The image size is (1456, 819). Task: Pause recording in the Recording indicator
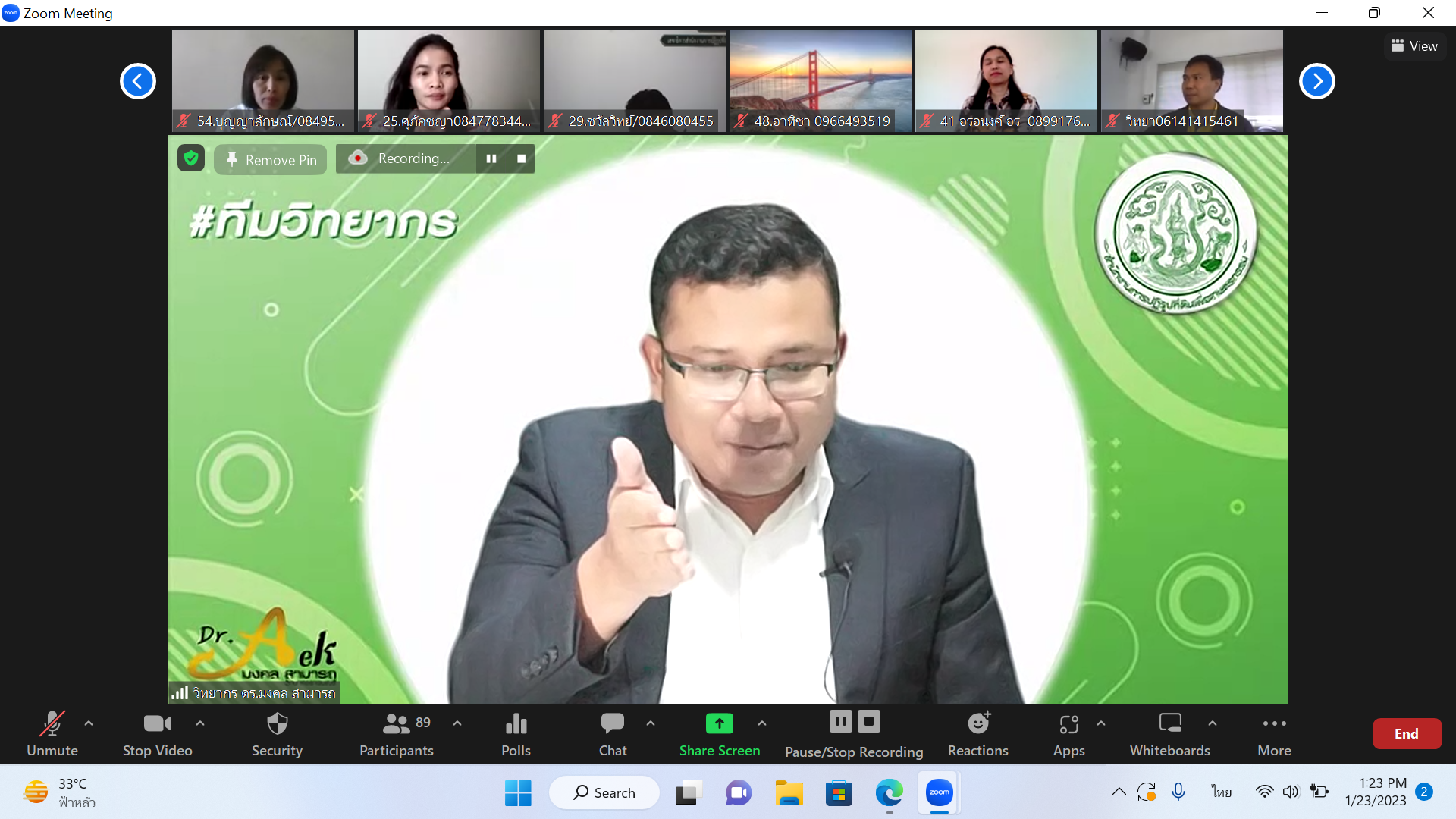(x=491, y=158)
